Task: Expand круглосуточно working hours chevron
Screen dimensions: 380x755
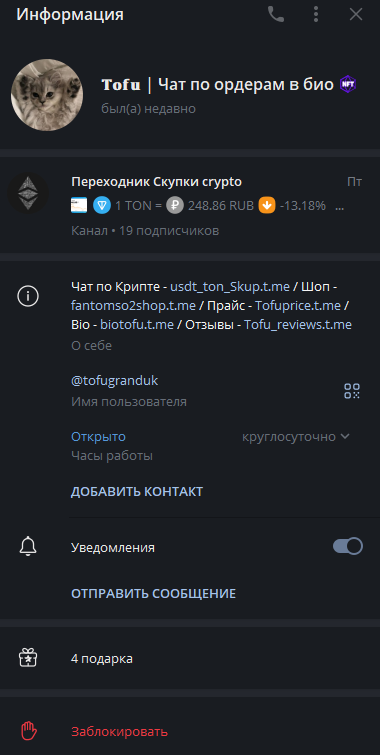Action: click(x=344, y=437)
